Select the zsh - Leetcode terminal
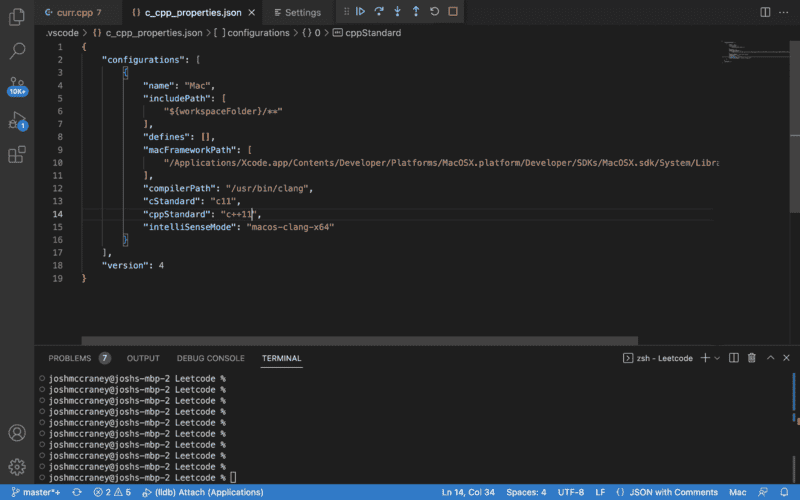800x500 pixels. (658, 358)
